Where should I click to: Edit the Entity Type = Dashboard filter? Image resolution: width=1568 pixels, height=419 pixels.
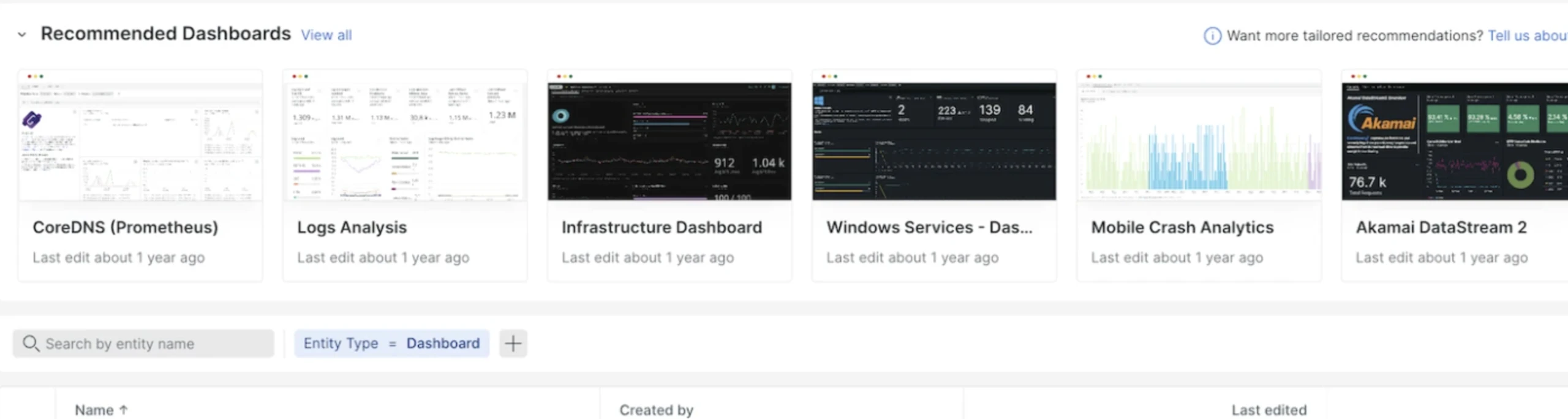pyautogui.click(x=391, y=344)
